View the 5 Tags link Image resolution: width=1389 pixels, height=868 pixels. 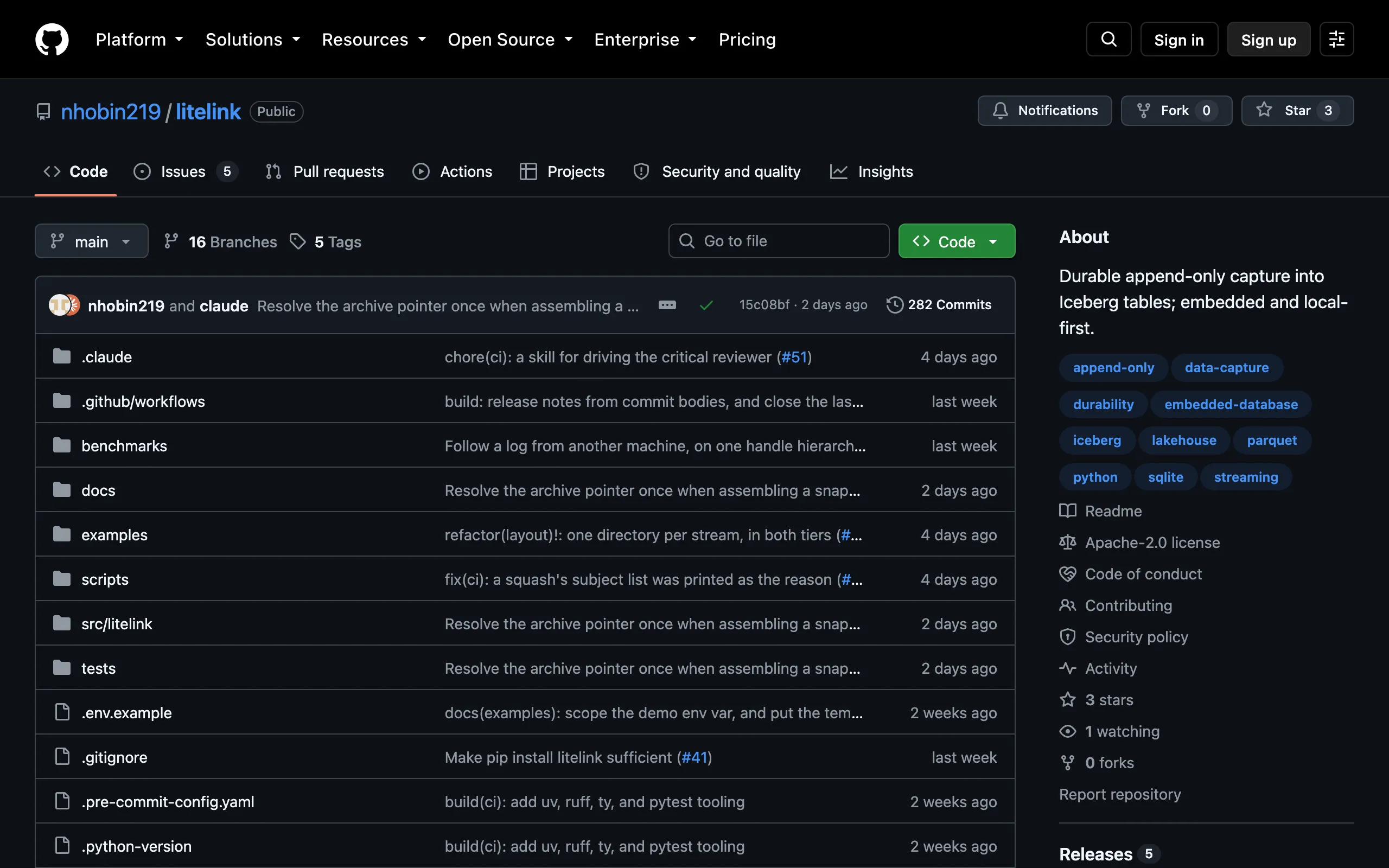coord(326,242)
